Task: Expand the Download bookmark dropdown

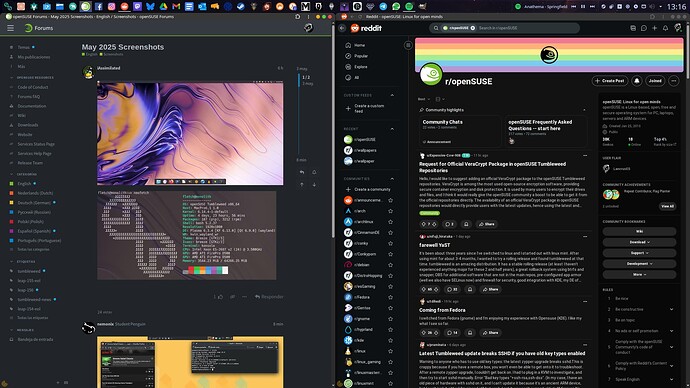Action: coord(639,242)
